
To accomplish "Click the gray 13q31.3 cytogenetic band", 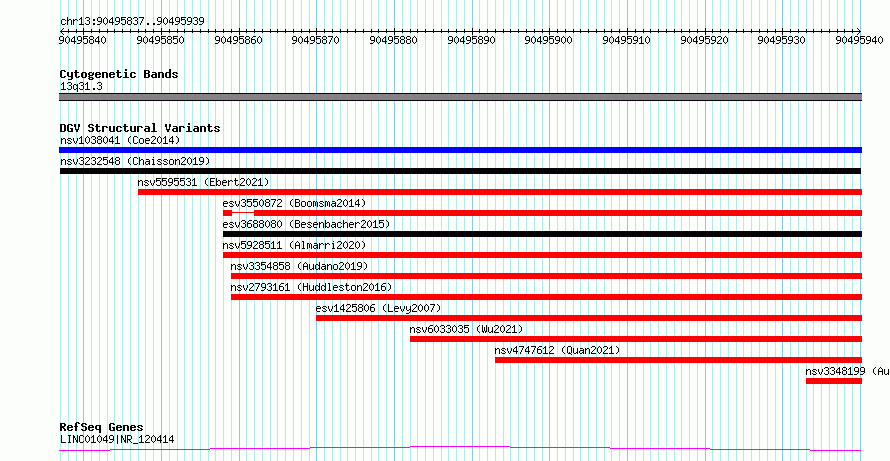I will 460,97.
